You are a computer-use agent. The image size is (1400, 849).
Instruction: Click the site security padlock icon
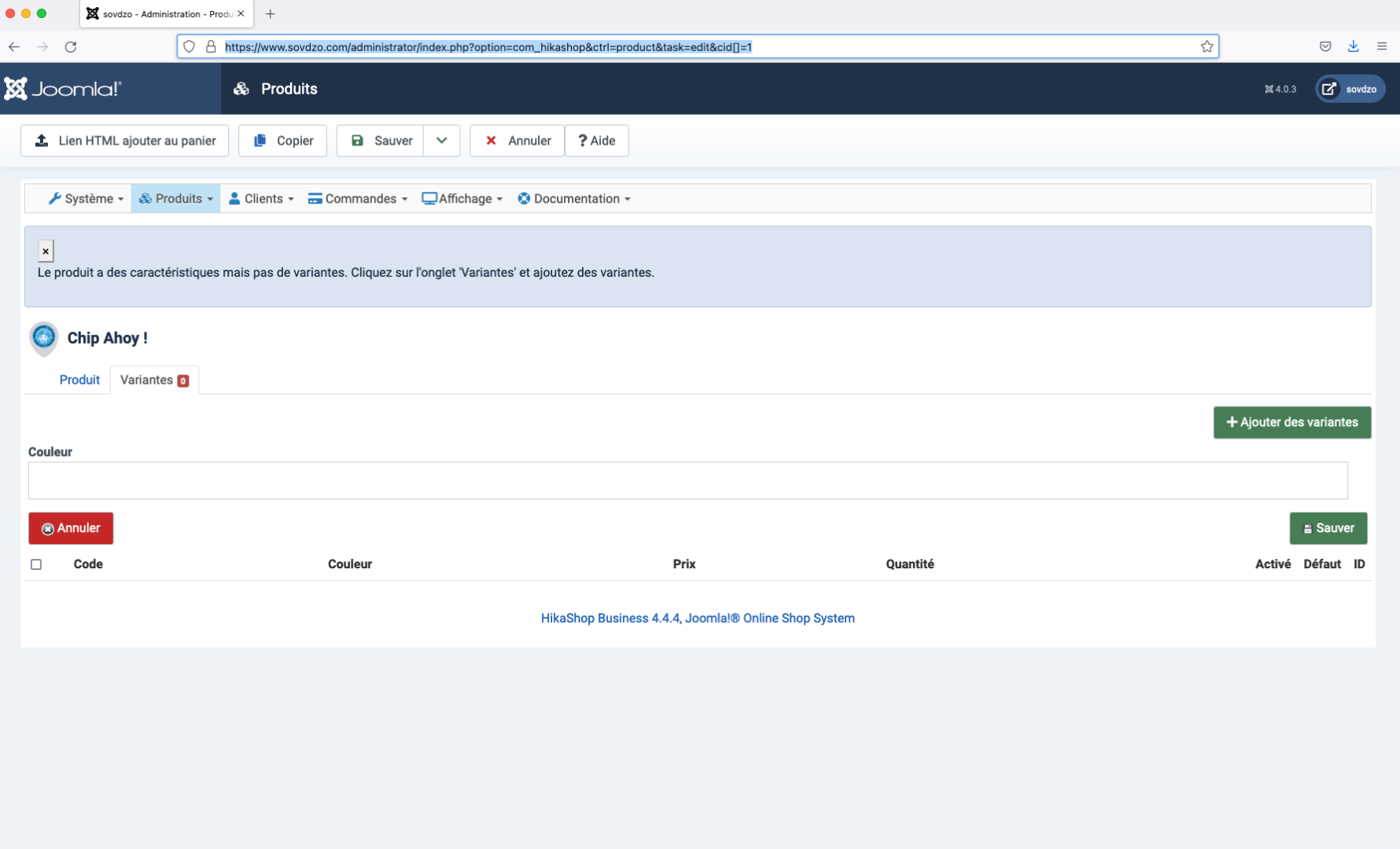tap(211, 46)
